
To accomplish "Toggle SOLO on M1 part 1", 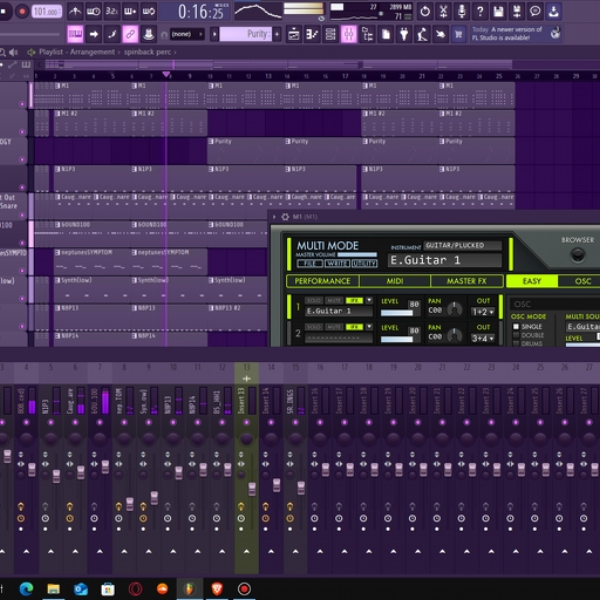I will coord(313,300).
